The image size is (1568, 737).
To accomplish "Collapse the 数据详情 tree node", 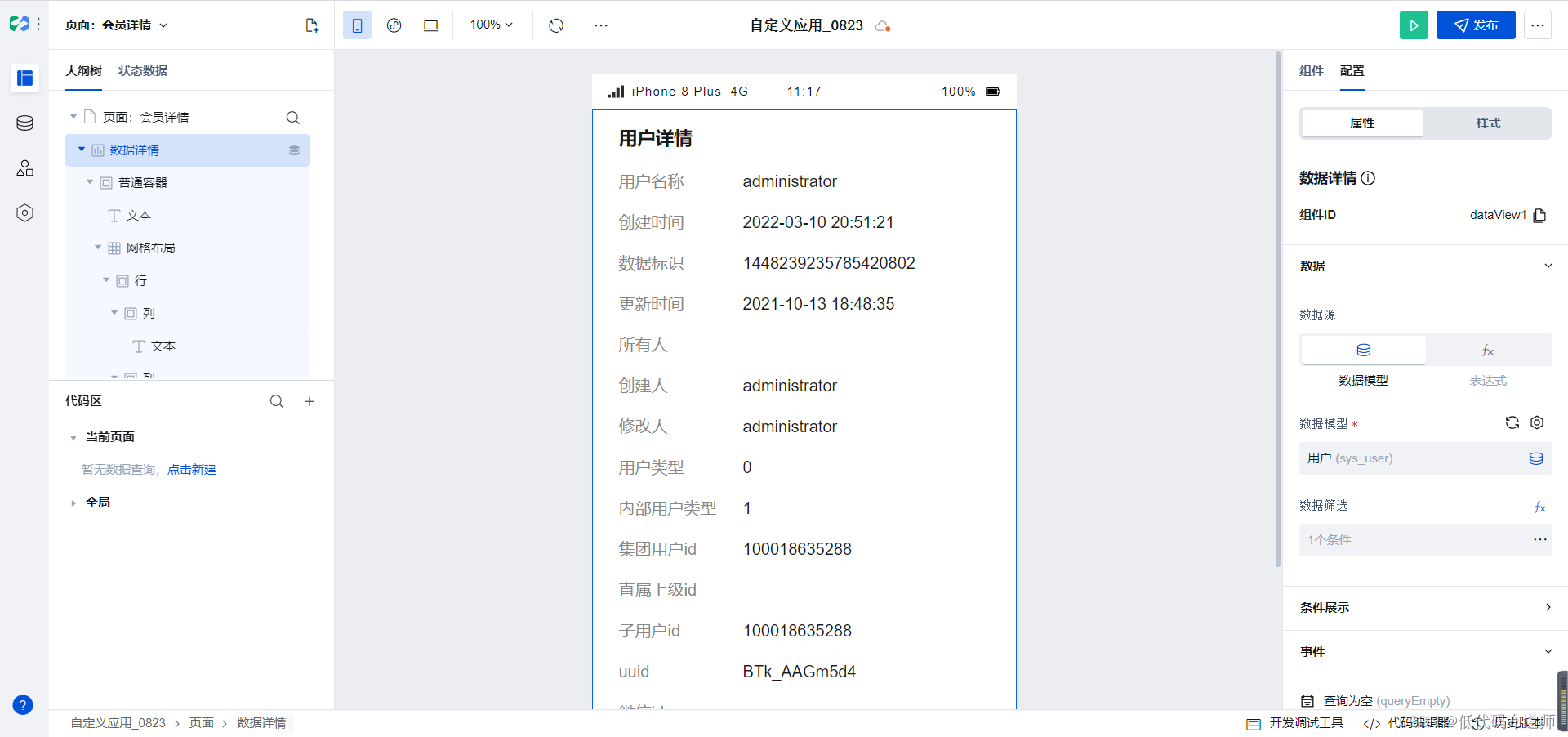I will pos(82,150).
